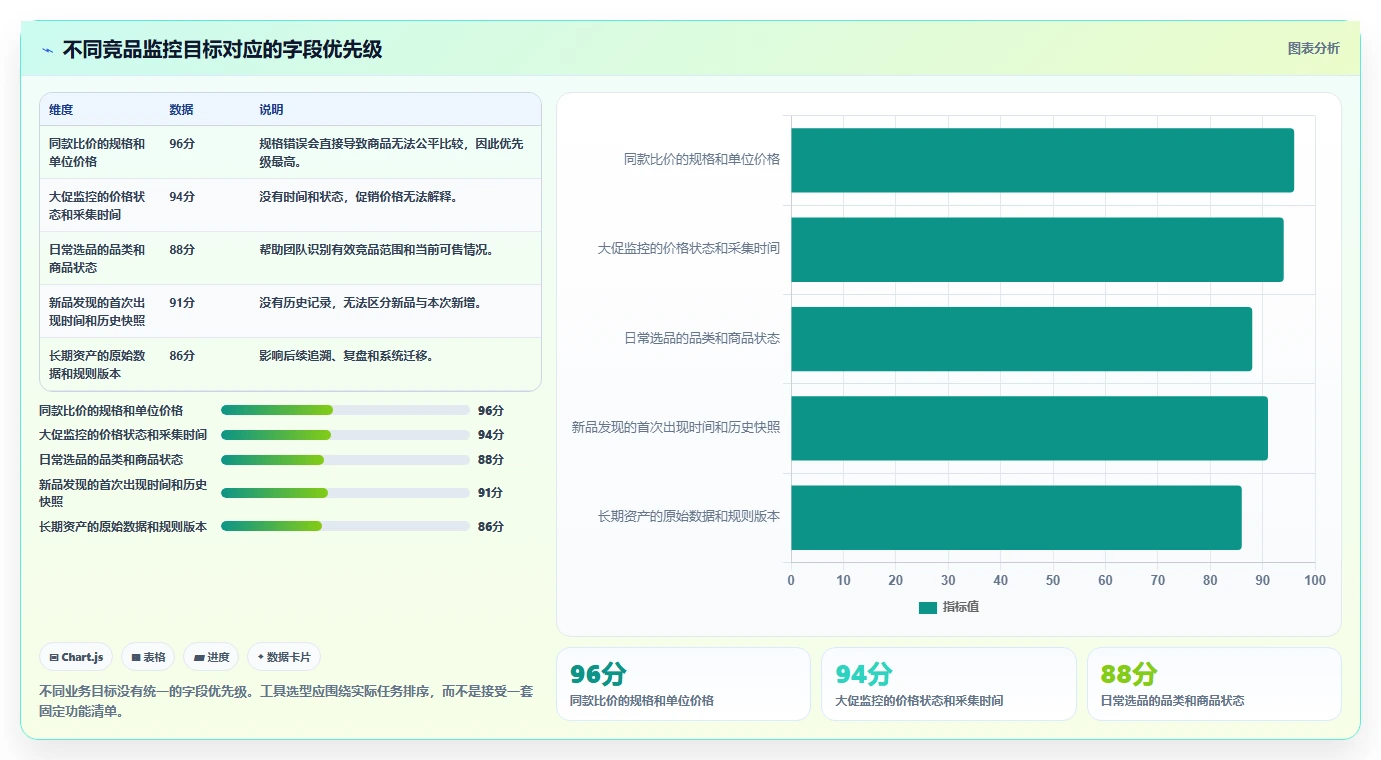Select table cell 新品发现的首次出现时间和历史快照
The height and width of the screenshot is (760, 1381).
[x=97, y=311]
